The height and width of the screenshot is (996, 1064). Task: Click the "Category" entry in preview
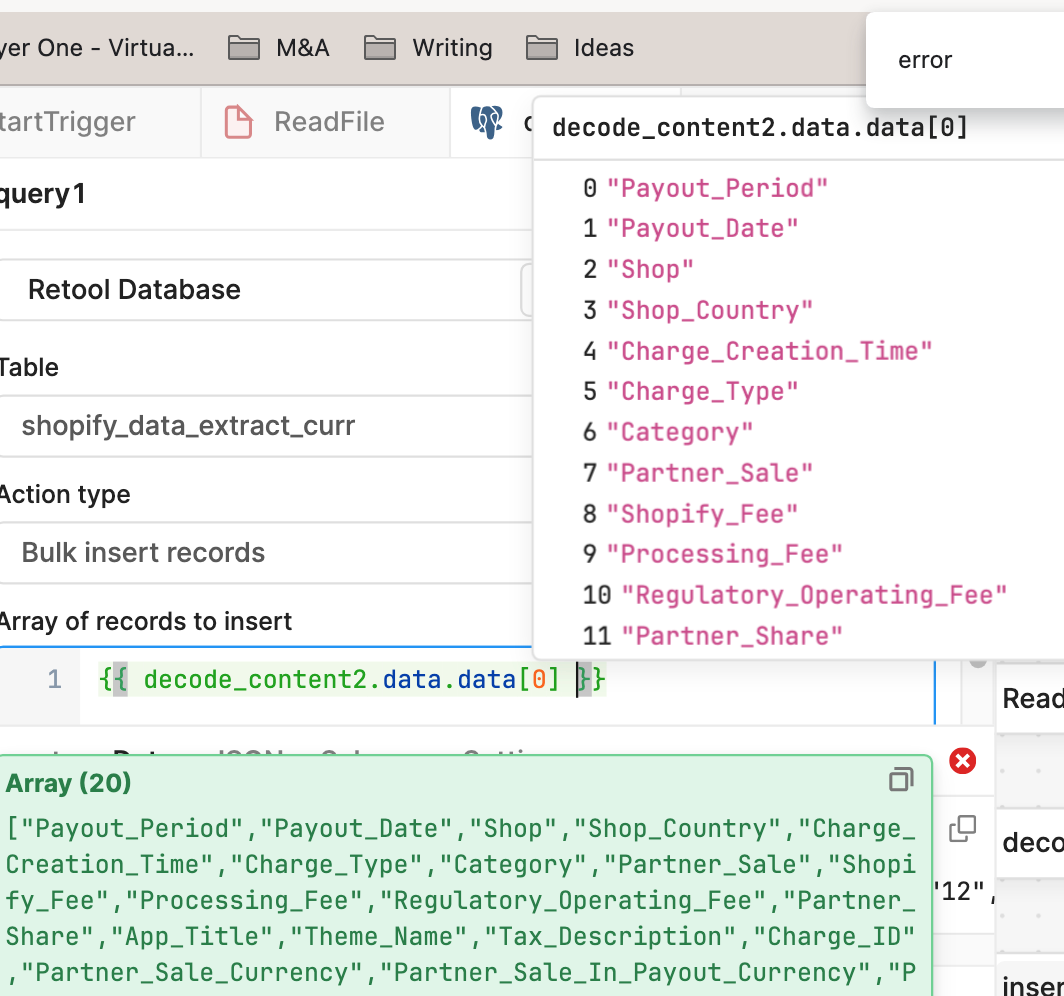point(680,432)
